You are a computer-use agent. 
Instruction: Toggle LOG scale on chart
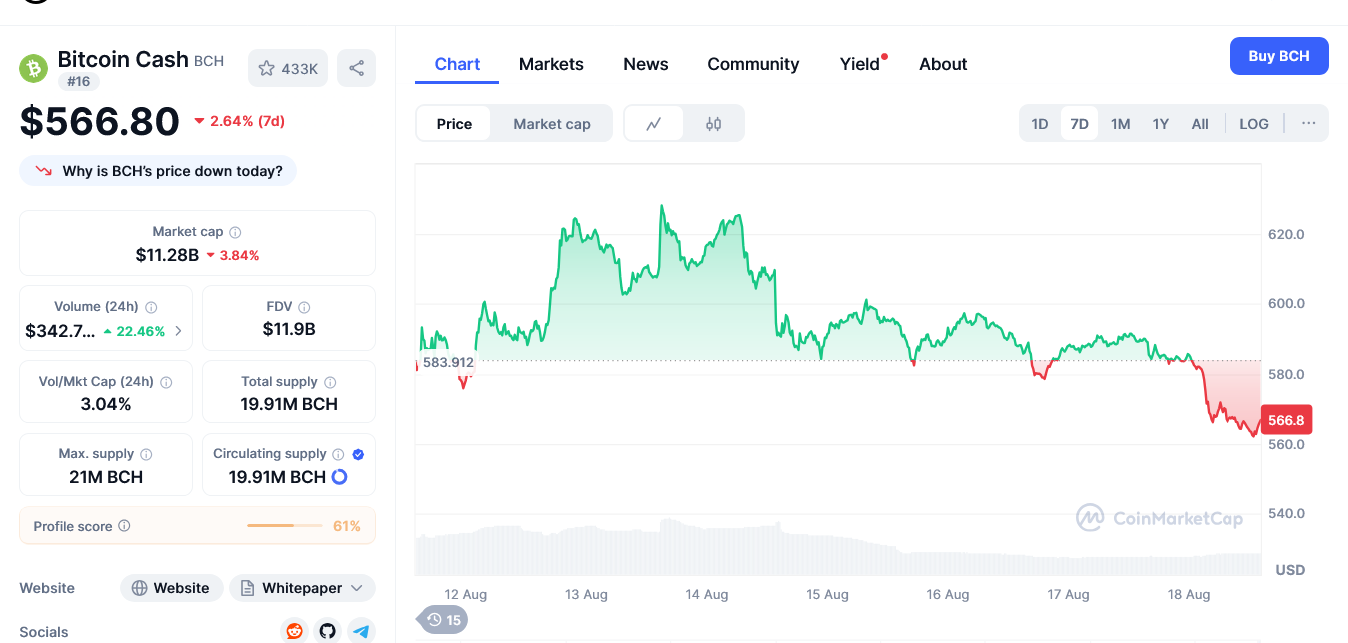(x=1254, y=124)
